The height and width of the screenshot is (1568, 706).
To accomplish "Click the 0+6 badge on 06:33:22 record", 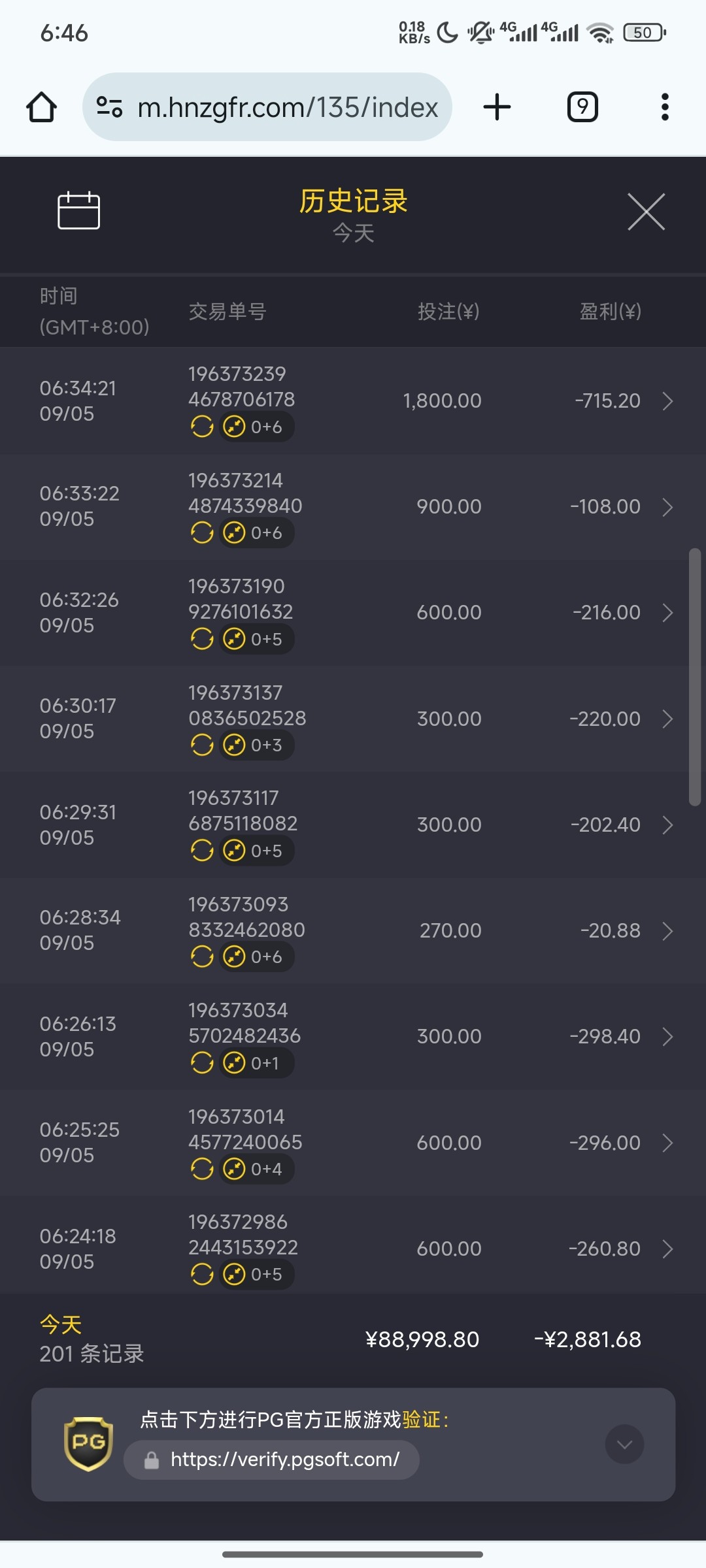I will click(257, 533).
